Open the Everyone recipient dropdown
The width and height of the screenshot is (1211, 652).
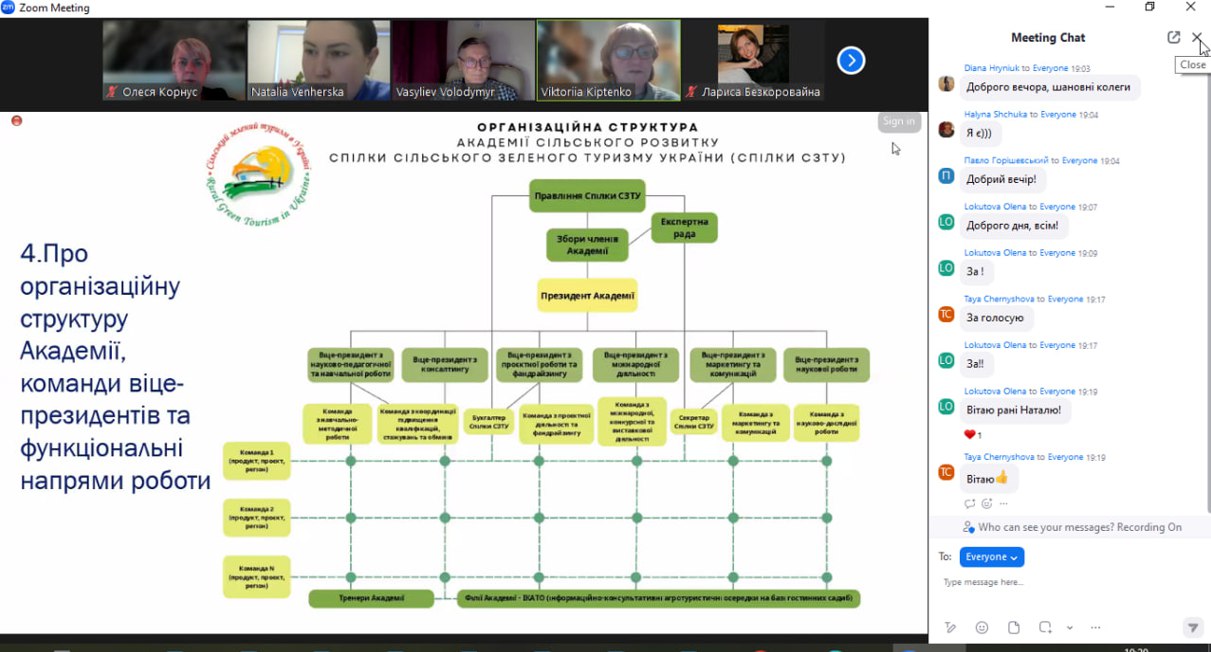[991, 557]
